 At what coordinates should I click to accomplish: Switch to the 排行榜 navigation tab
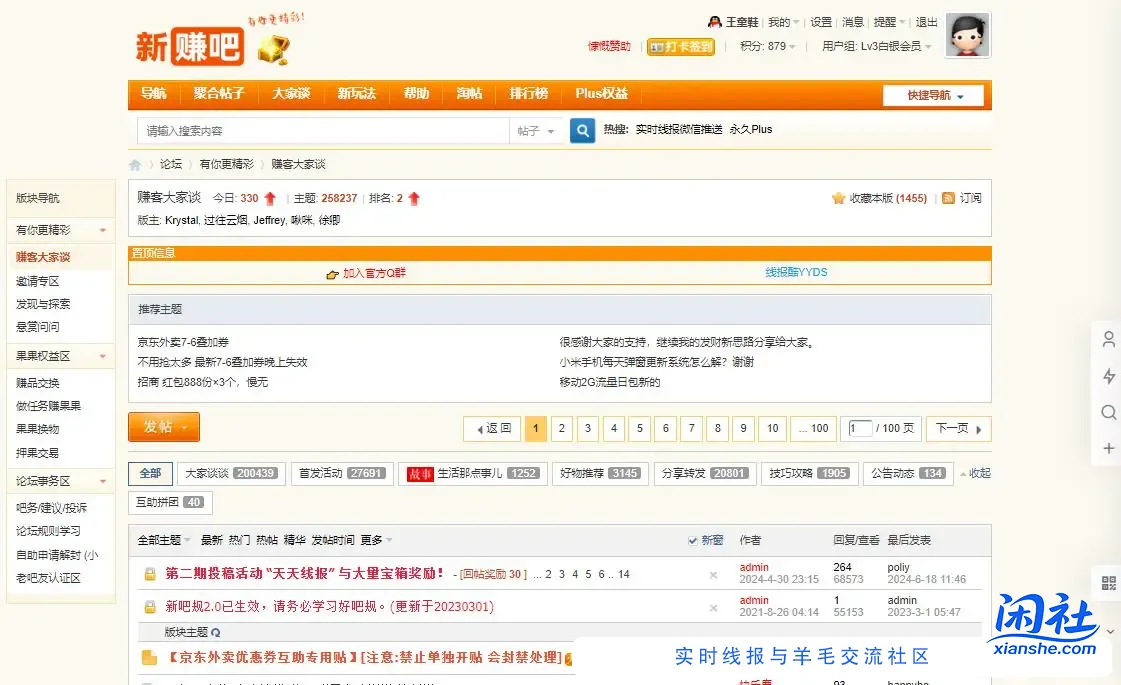(528, 94)
